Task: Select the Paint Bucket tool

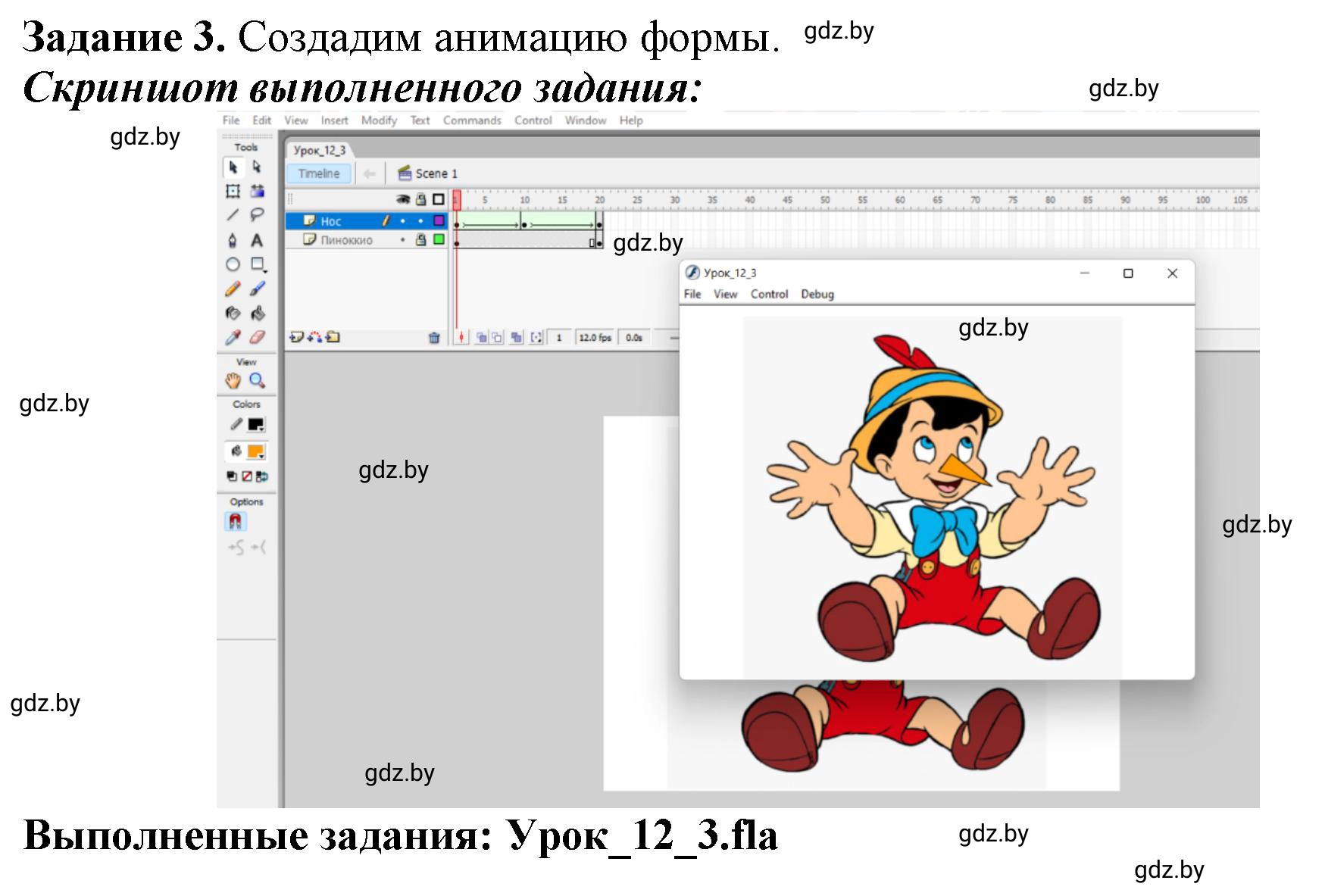Action: coord(258,313)
